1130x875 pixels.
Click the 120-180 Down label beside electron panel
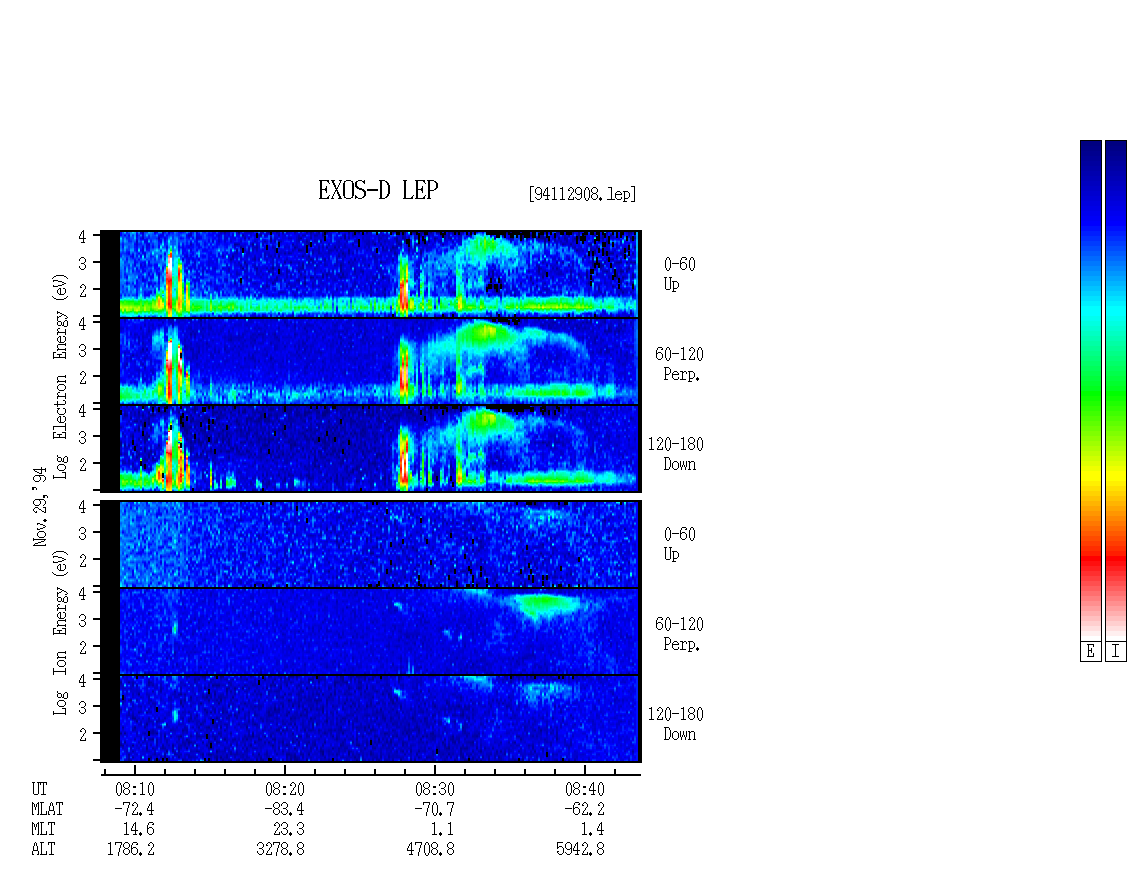675,454
